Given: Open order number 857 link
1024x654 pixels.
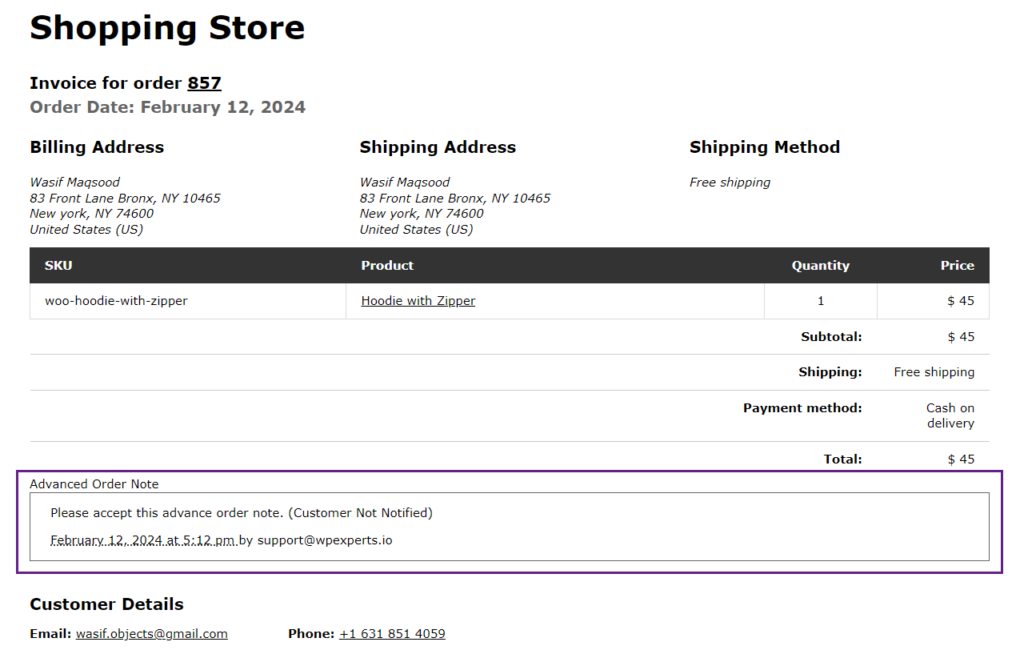Looking at the screenshot, I should coord(204,83).
